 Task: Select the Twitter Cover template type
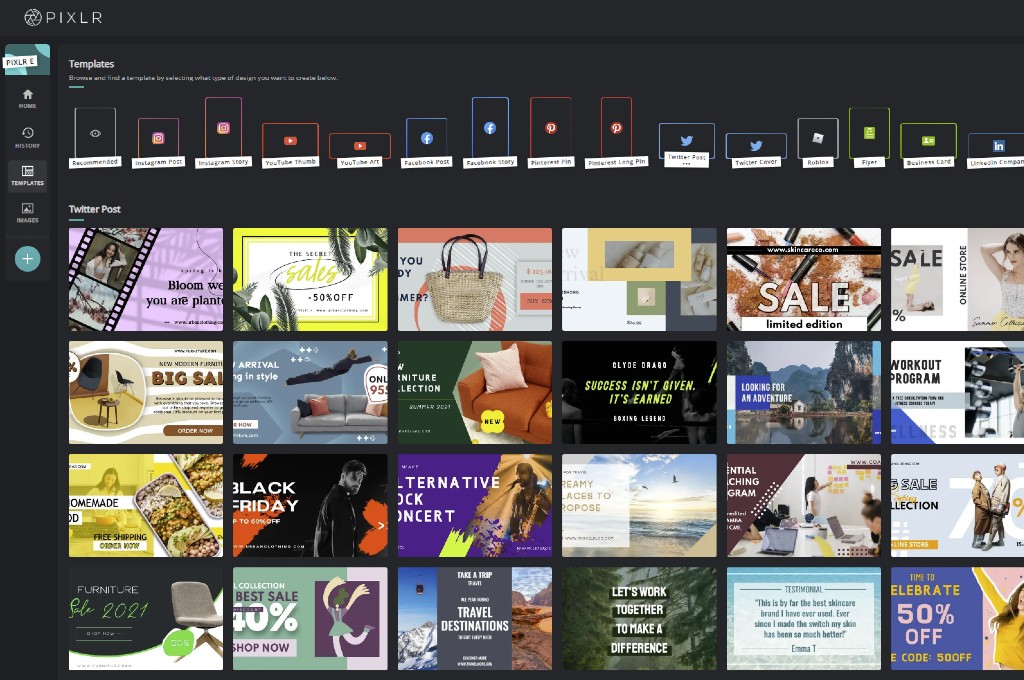coord(756,146)
